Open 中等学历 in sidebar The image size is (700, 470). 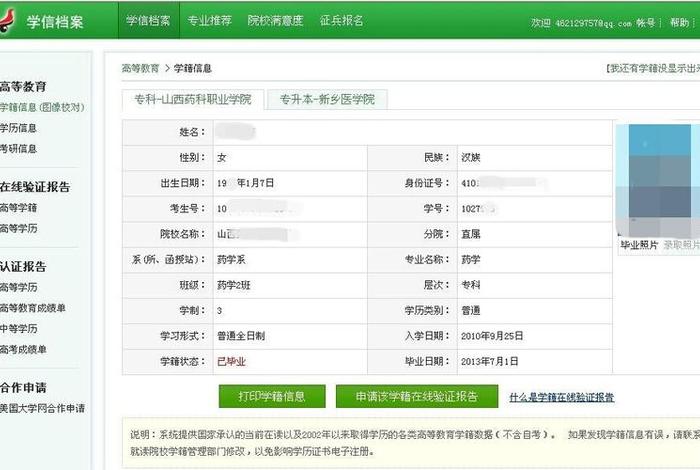18,329
